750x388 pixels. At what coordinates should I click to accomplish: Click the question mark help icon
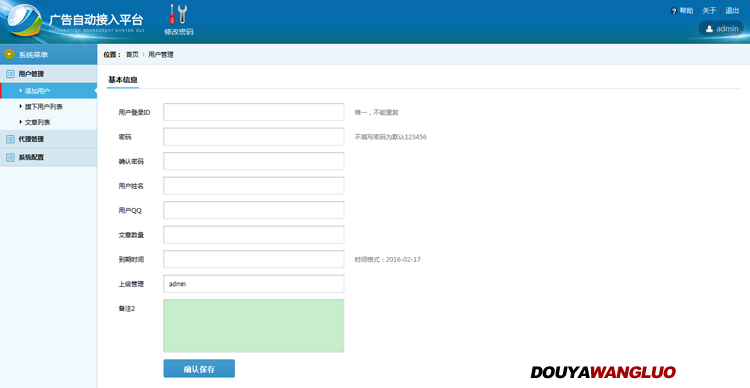tap(673, 11)
